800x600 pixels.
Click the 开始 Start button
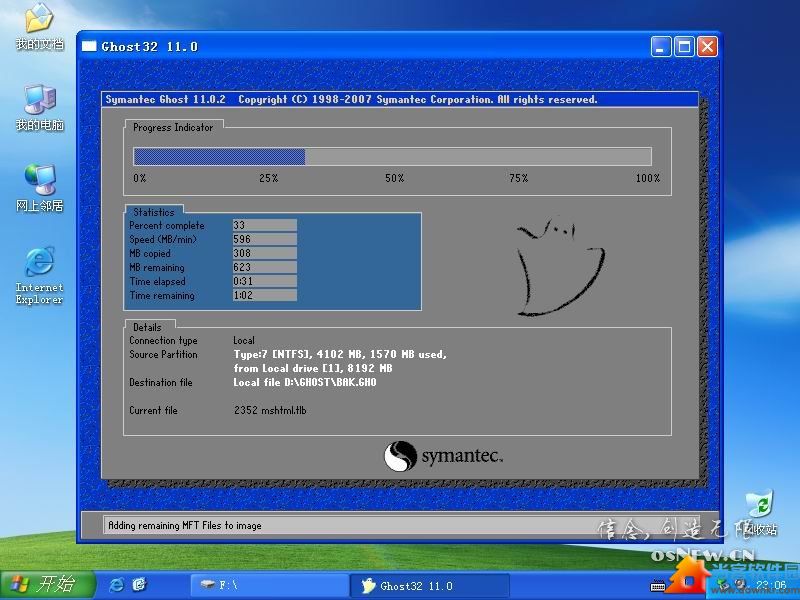click(x=48, y=585)
